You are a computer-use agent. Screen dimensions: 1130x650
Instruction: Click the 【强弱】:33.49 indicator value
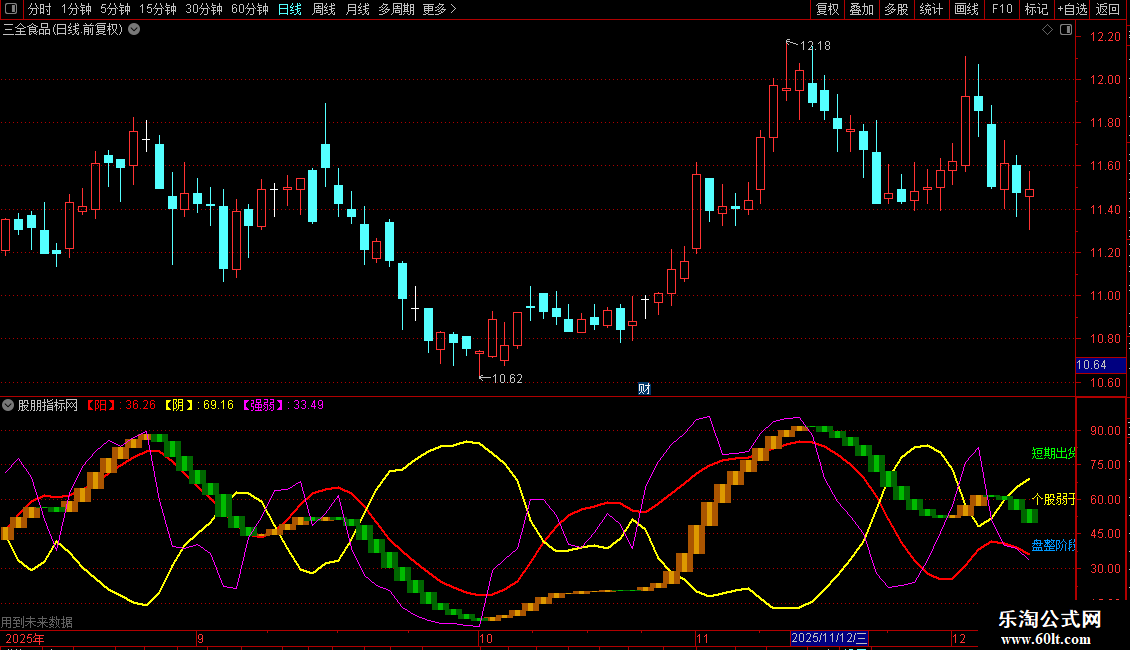282,405
